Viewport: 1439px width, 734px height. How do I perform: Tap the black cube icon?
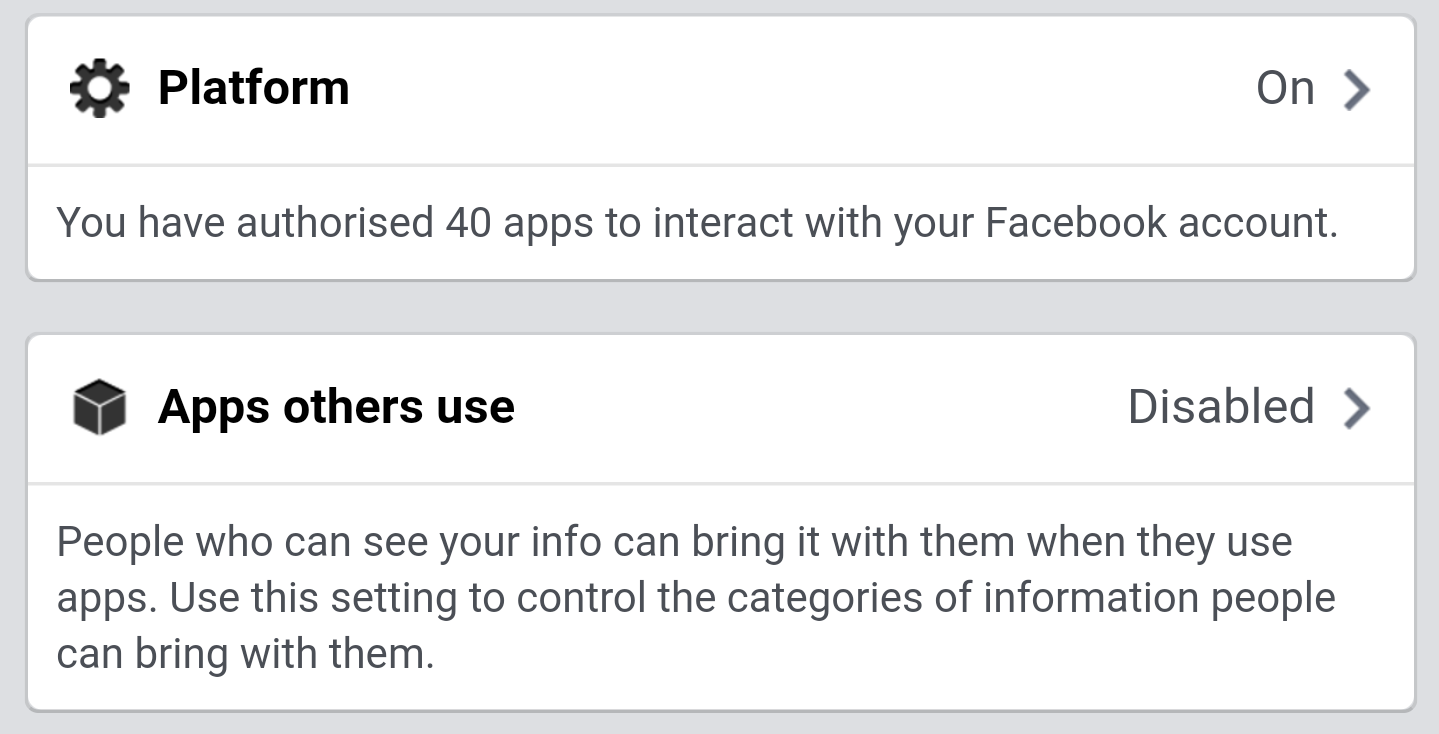pyautogui.click(x=99, y=408)
